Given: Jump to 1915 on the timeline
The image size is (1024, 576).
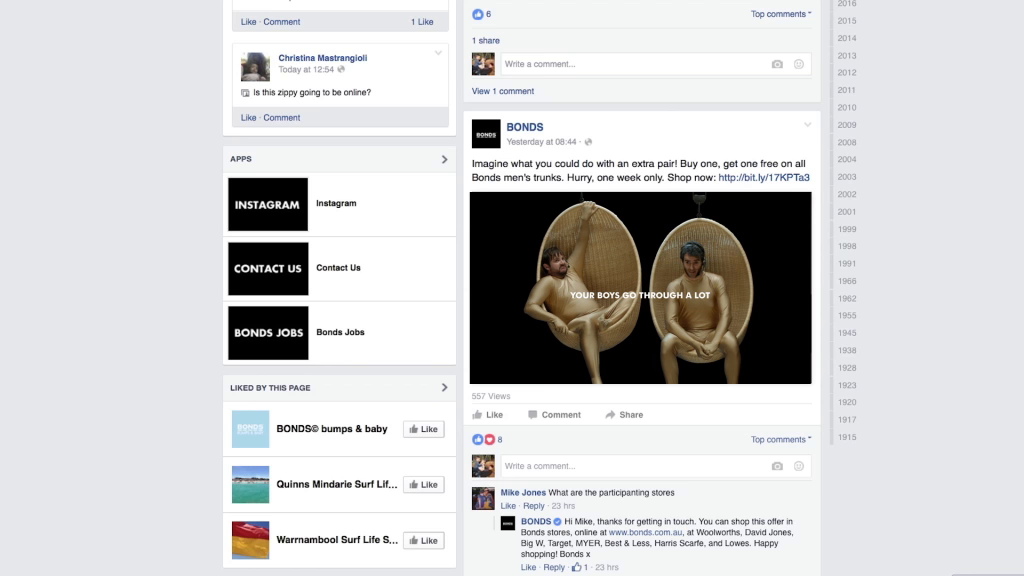Looking at the screenshot, I should (846, 438).
